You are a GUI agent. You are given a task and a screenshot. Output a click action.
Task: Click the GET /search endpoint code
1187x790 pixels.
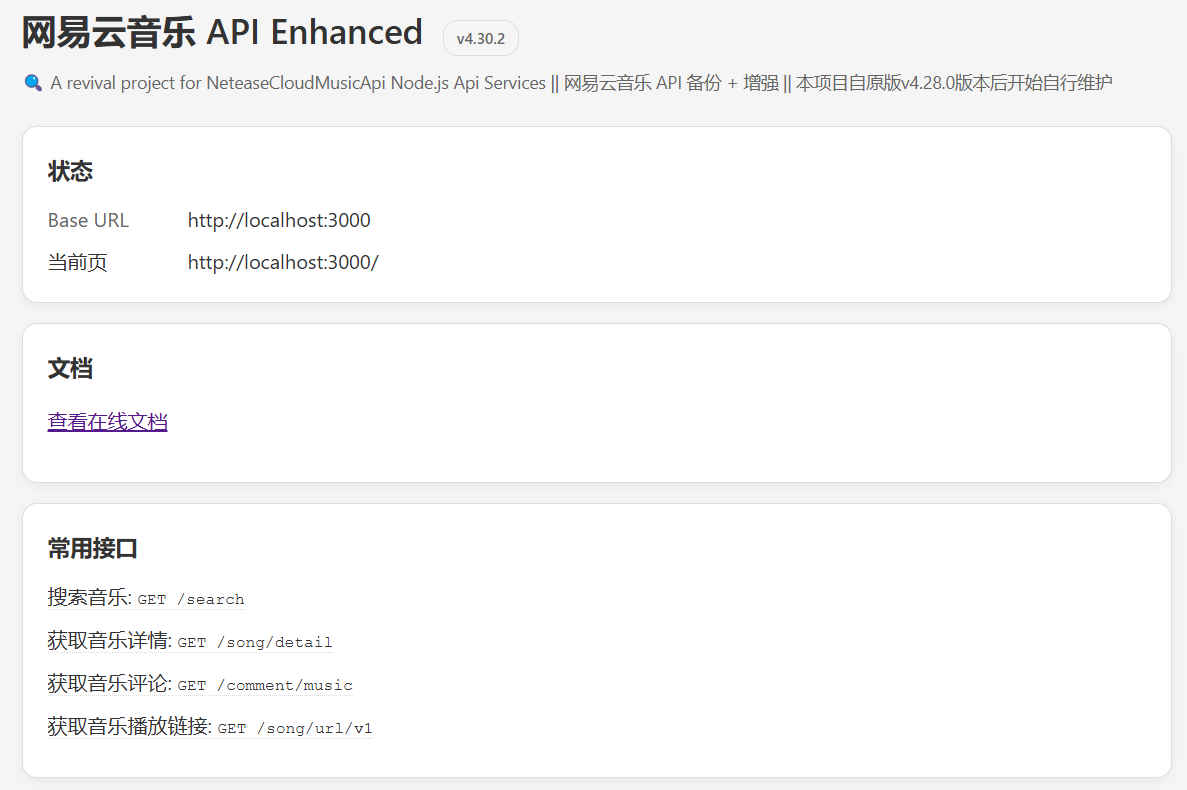[191, 599]
